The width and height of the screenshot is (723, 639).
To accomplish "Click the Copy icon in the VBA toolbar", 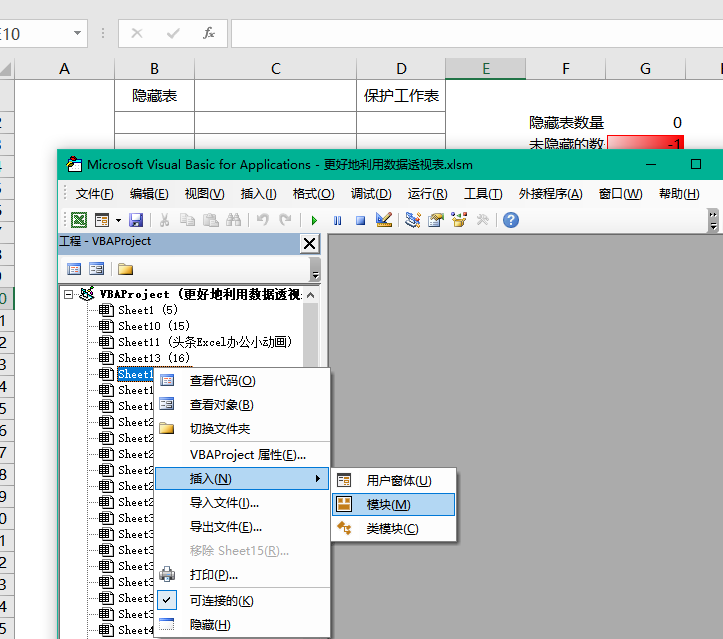I will (187, 220).
